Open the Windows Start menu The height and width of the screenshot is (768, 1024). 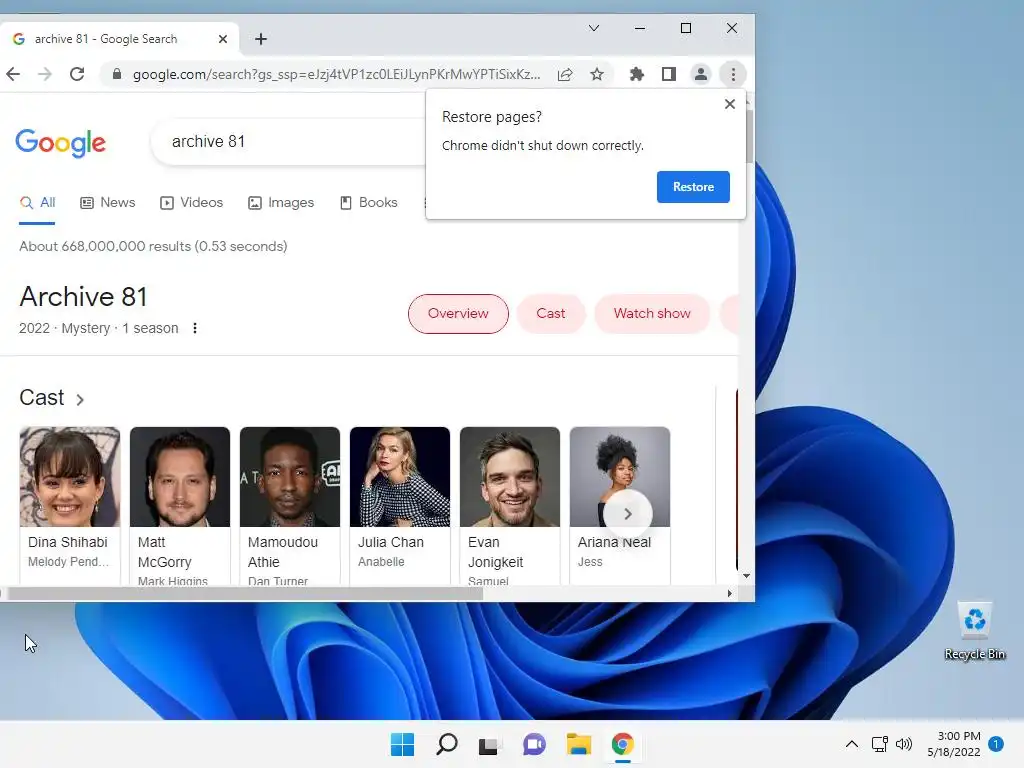click(x=402, y=744)
